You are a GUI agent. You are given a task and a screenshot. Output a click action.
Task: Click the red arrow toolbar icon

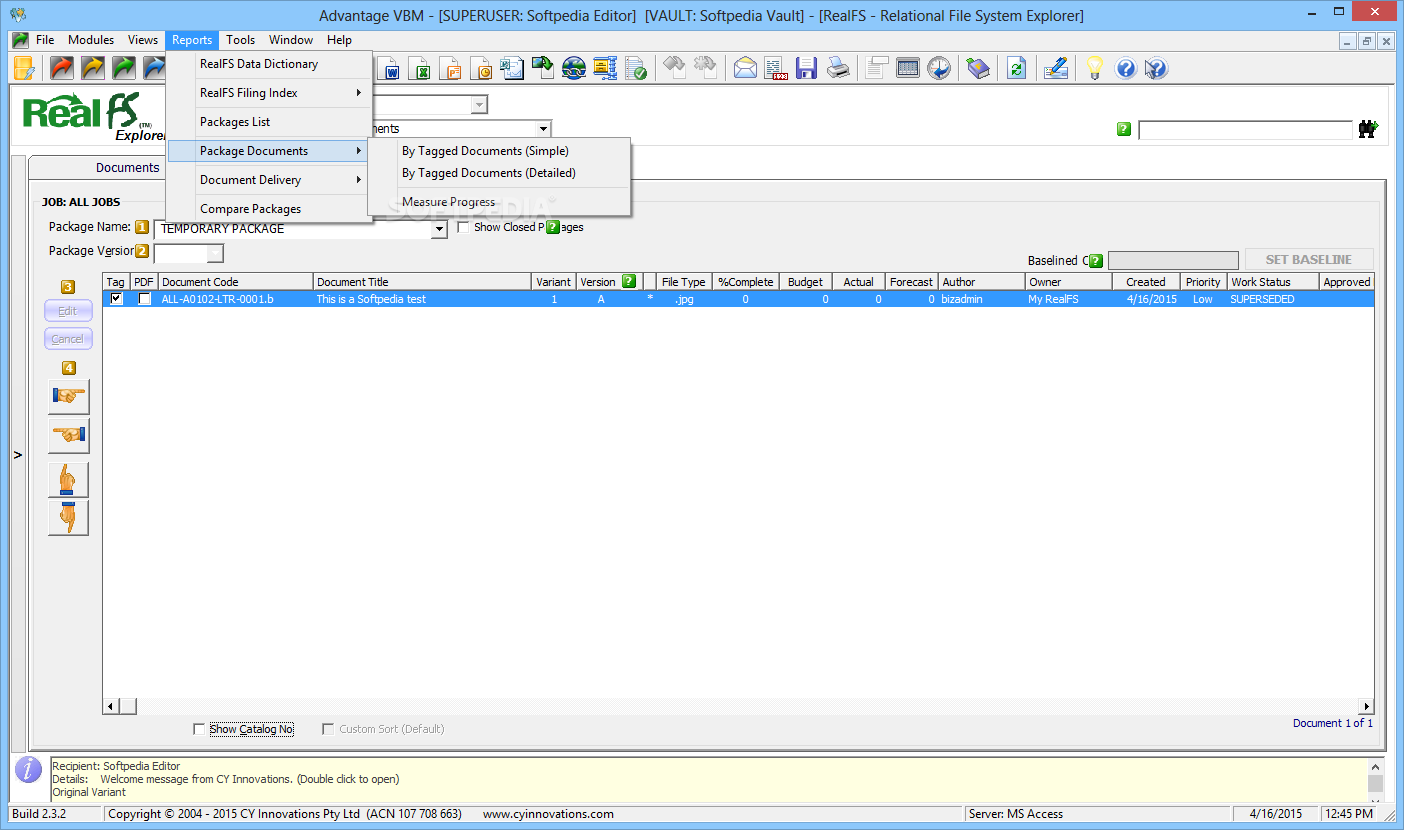pos(62,68)
